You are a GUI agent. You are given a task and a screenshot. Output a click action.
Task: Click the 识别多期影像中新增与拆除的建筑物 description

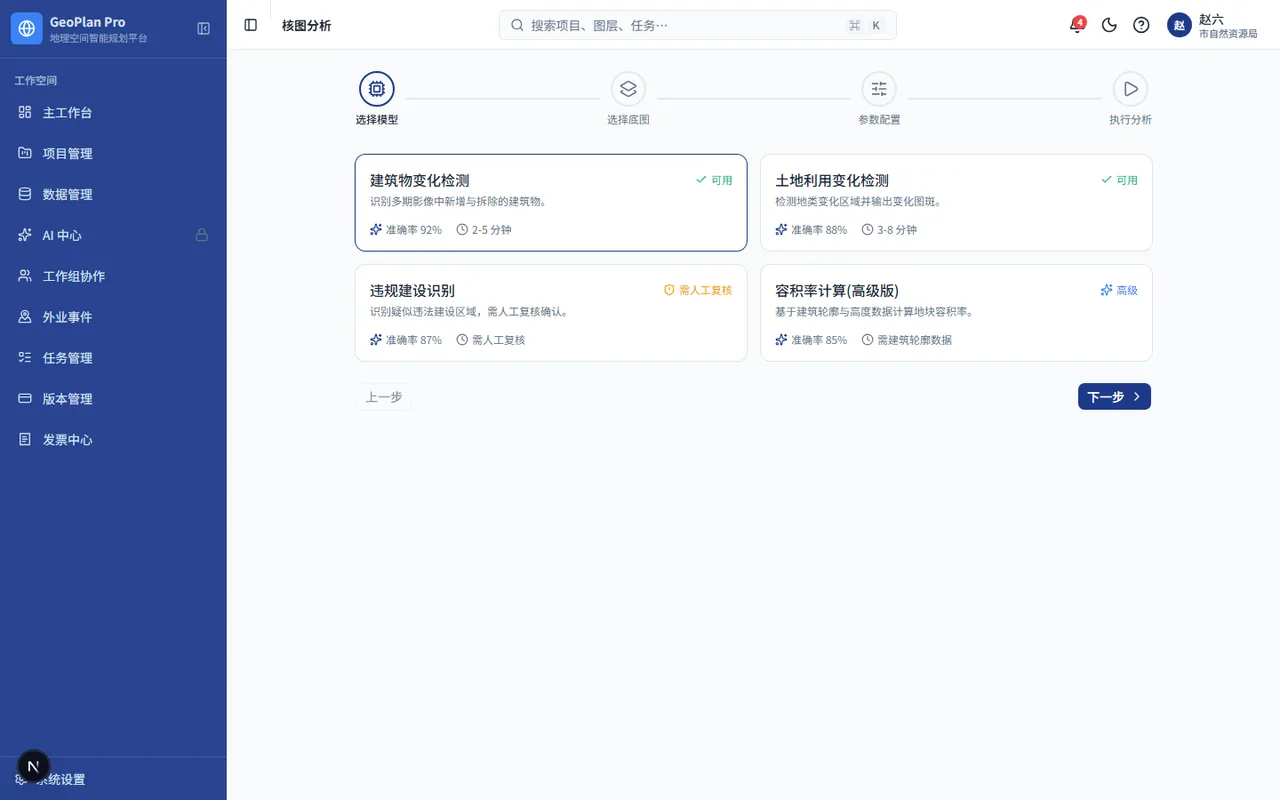click(458, 201)
